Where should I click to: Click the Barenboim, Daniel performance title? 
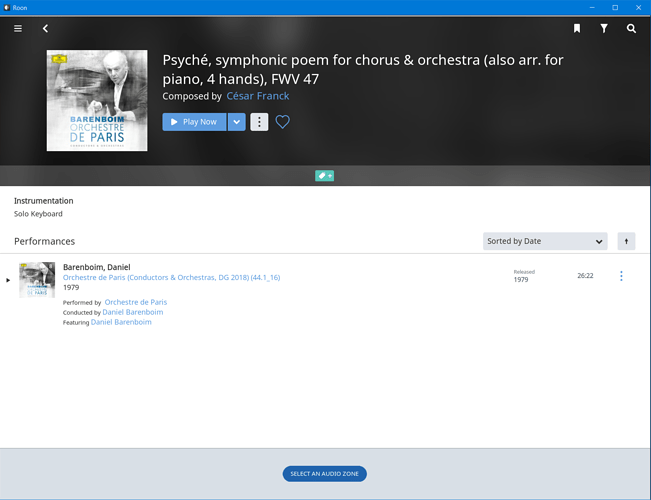(x=97, y=267)
